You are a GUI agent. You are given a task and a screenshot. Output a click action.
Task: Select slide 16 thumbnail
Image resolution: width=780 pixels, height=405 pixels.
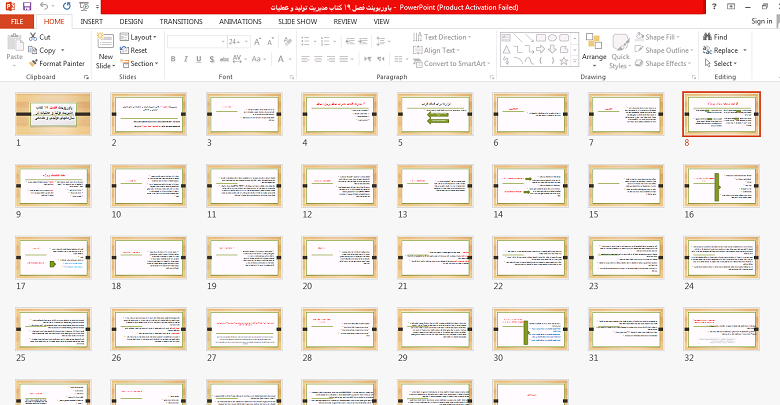click(x=721, y=186)
